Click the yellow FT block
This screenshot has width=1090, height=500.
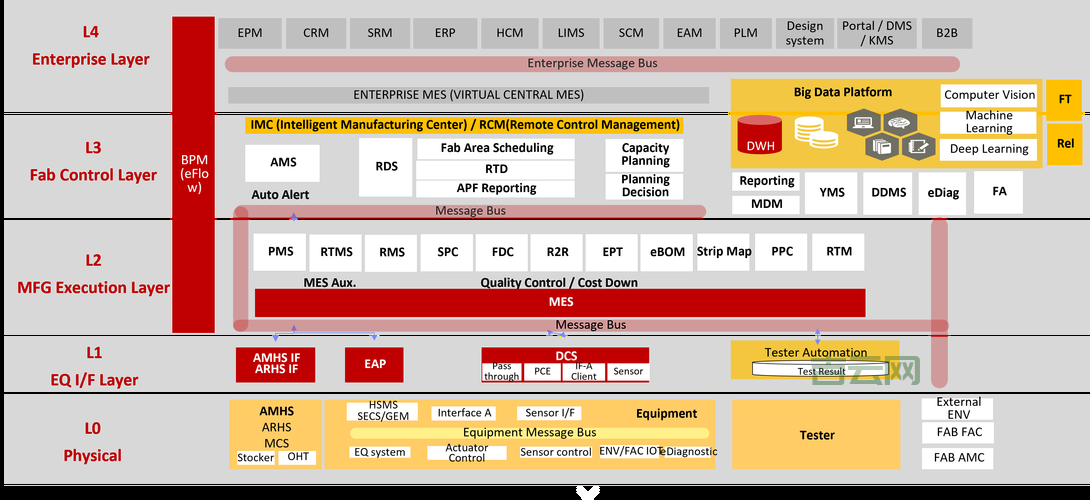(x=1064, y=99)
